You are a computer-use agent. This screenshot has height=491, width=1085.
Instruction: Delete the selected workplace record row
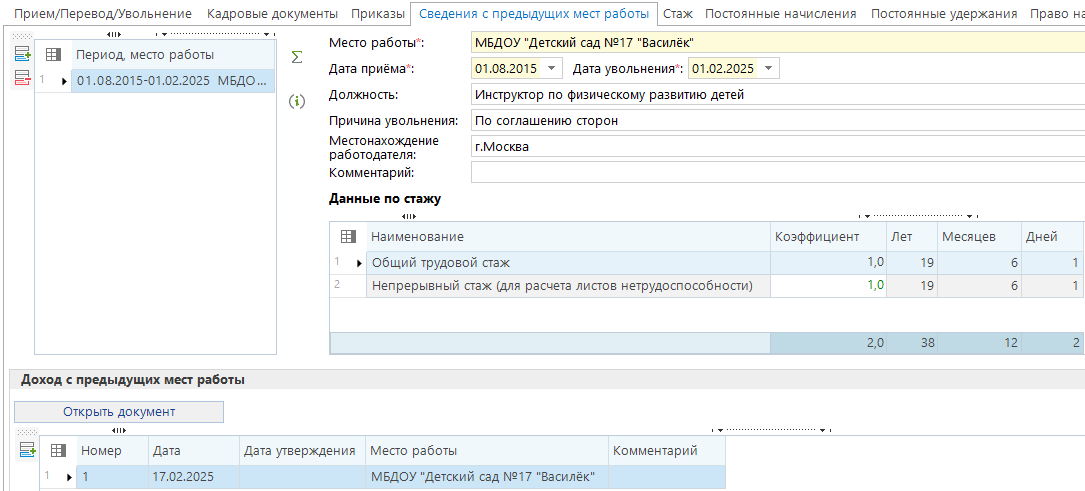[x=22, y=77]
